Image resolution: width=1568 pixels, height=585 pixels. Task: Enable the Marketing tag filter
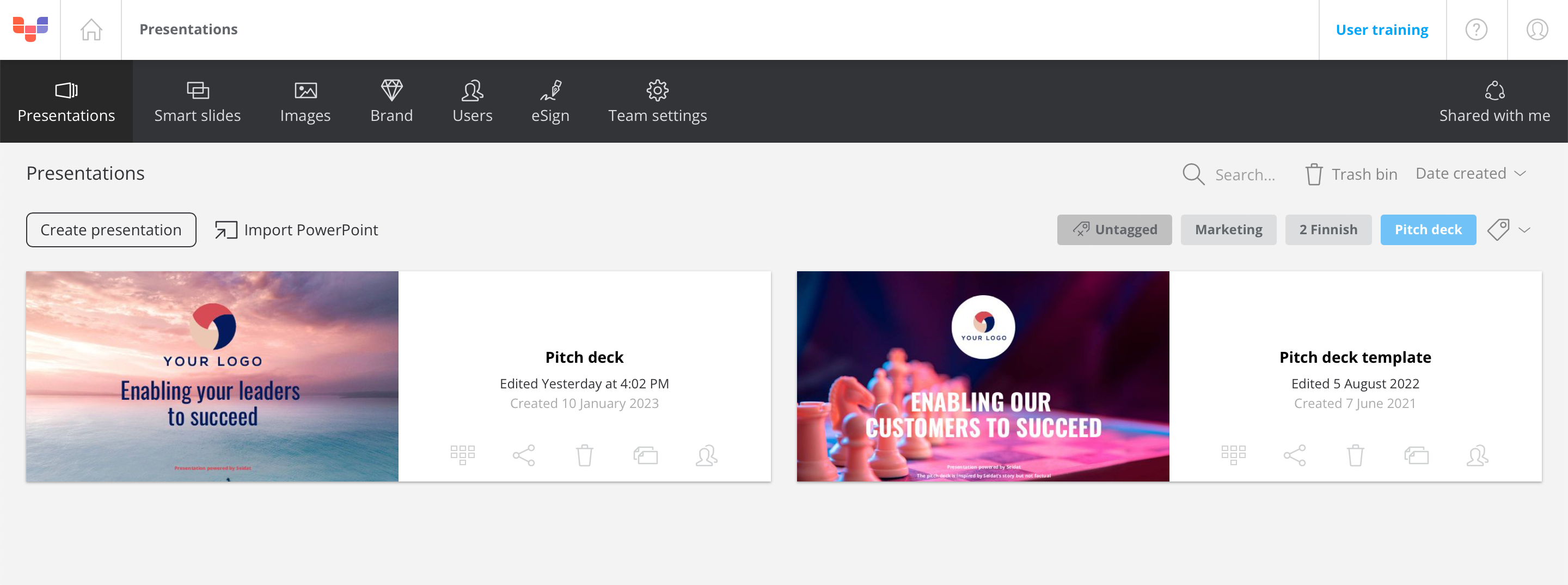pos(1228,229)
